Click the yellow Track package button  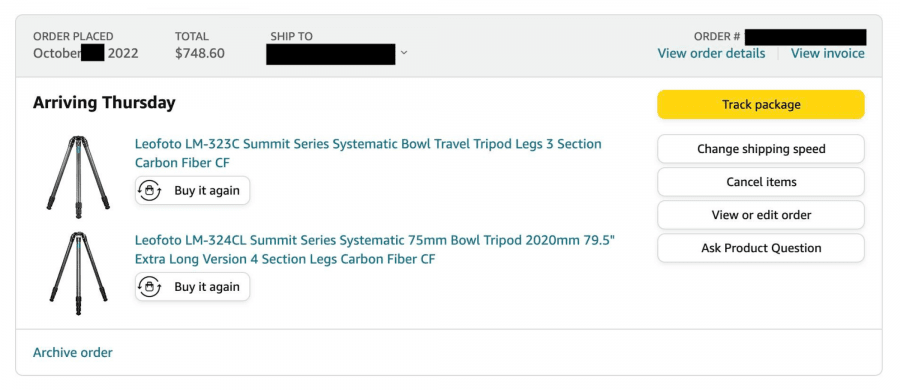click(761, 105)
